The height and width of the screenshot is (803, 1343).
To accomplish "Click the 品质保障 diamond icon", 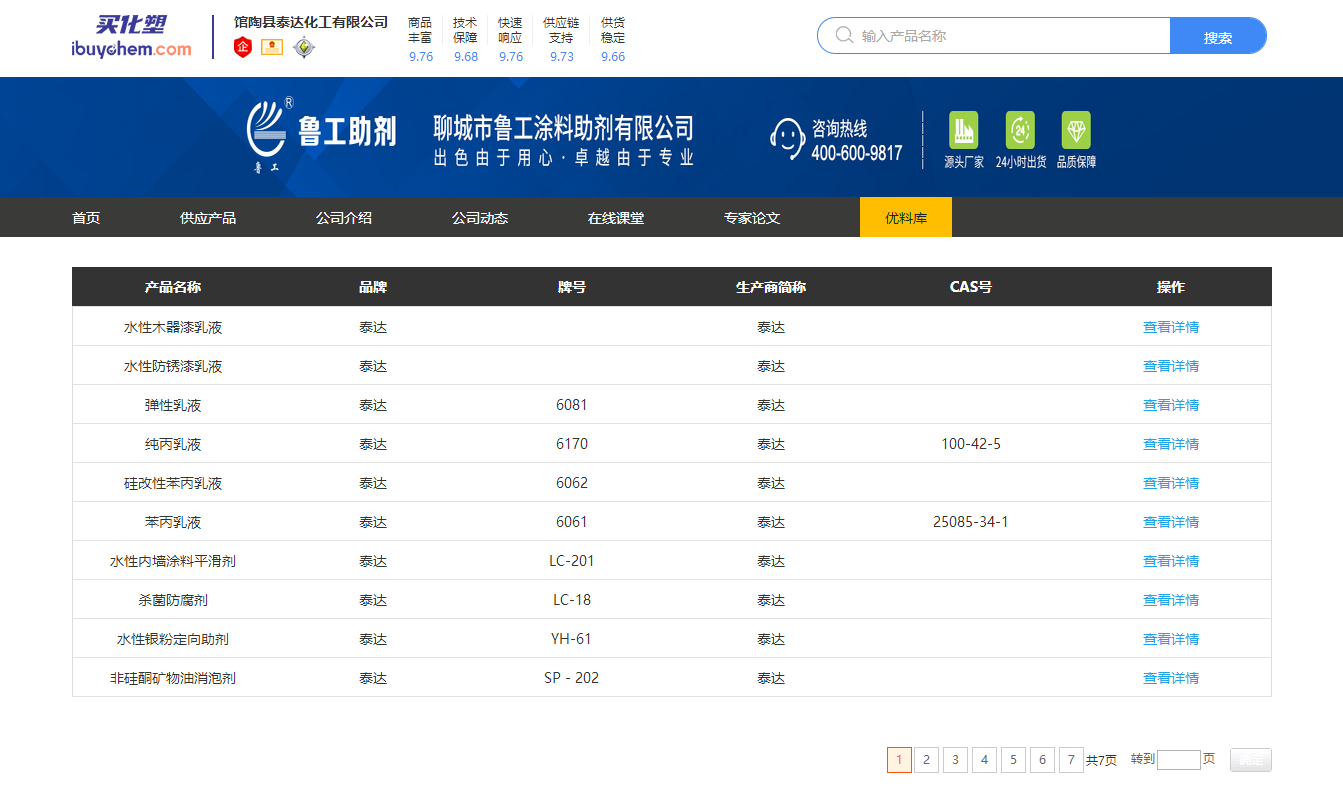I will coord(1076,130).
